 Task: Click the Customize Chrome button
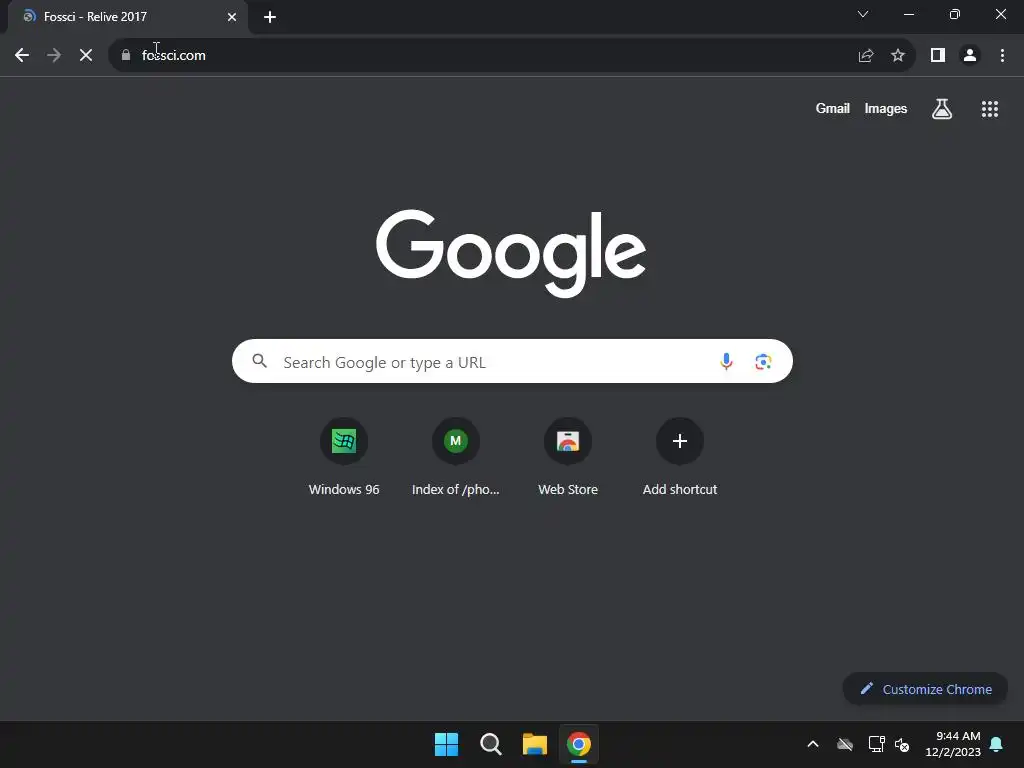pyautogui.click(x=925, y=689)
